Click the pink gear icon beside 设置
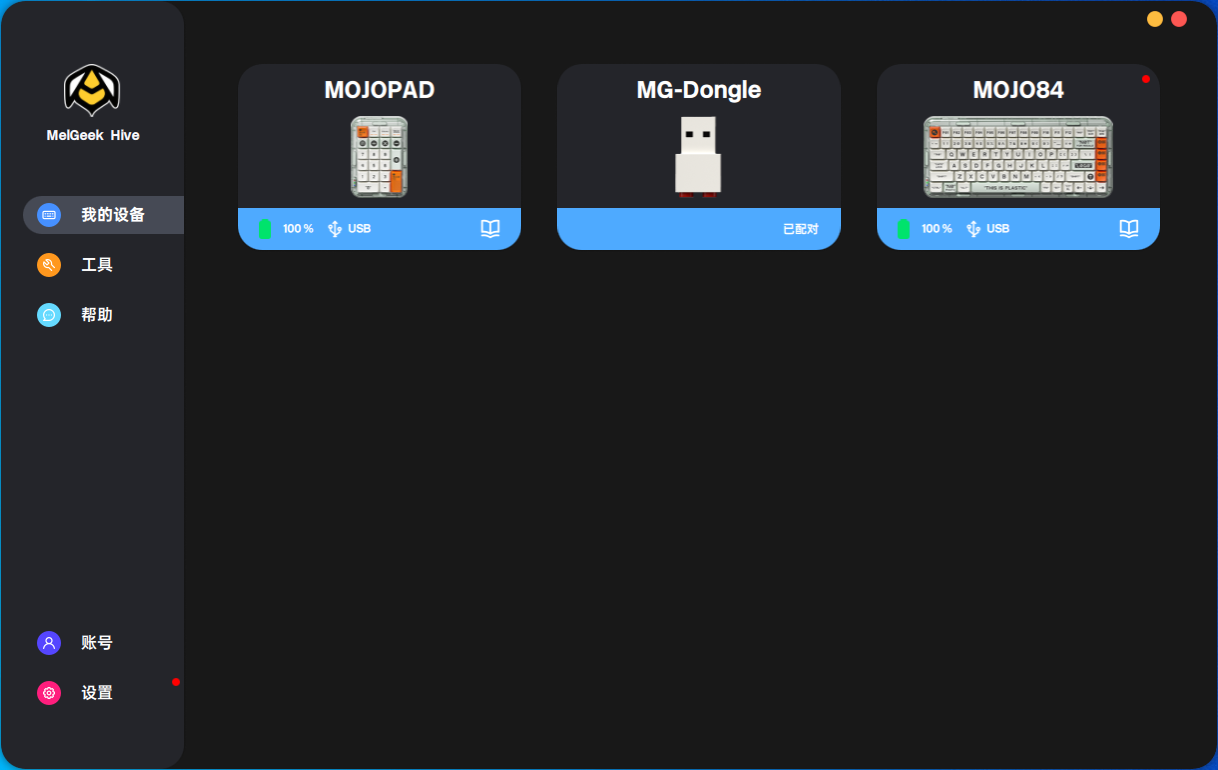Screen dimensions: 1218x770 coord(49,693)
